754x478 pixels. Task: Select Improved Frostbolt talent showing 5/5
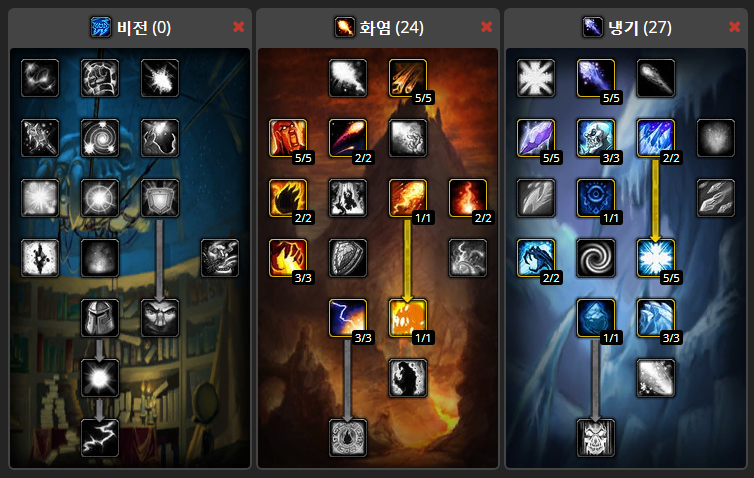point(596,78)
